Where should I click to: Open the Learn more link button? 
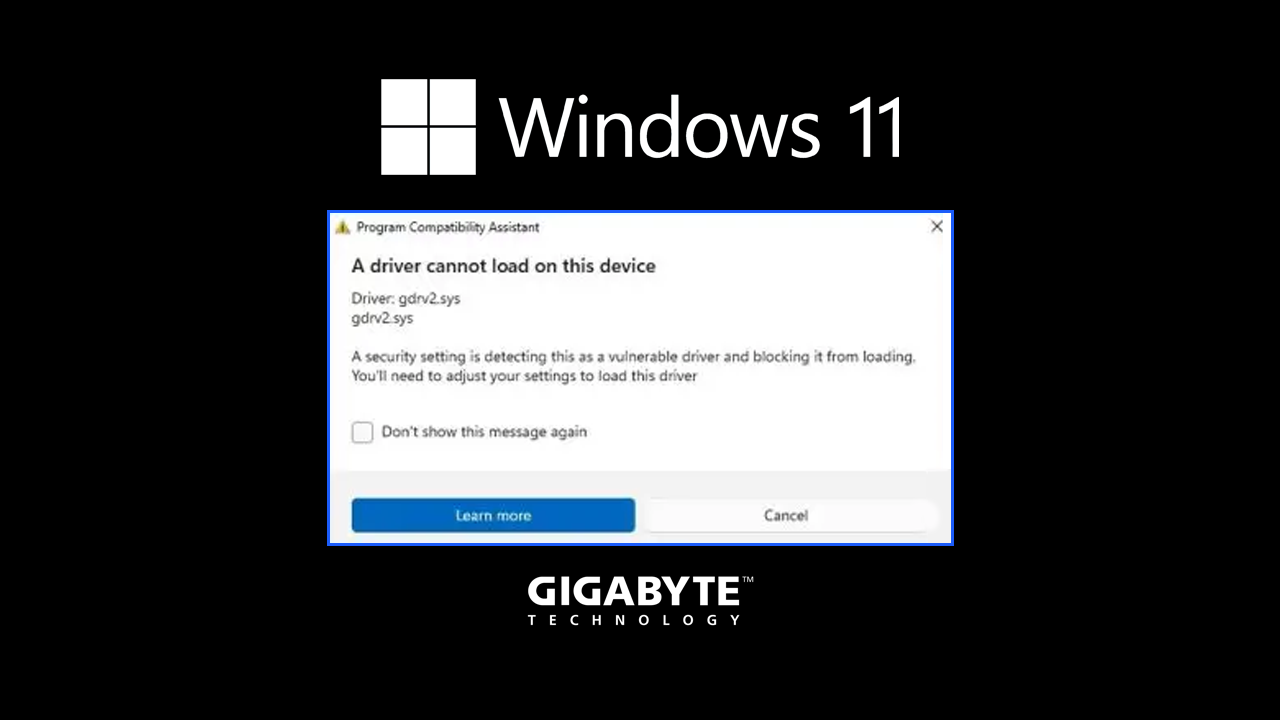tap(493, 515)
